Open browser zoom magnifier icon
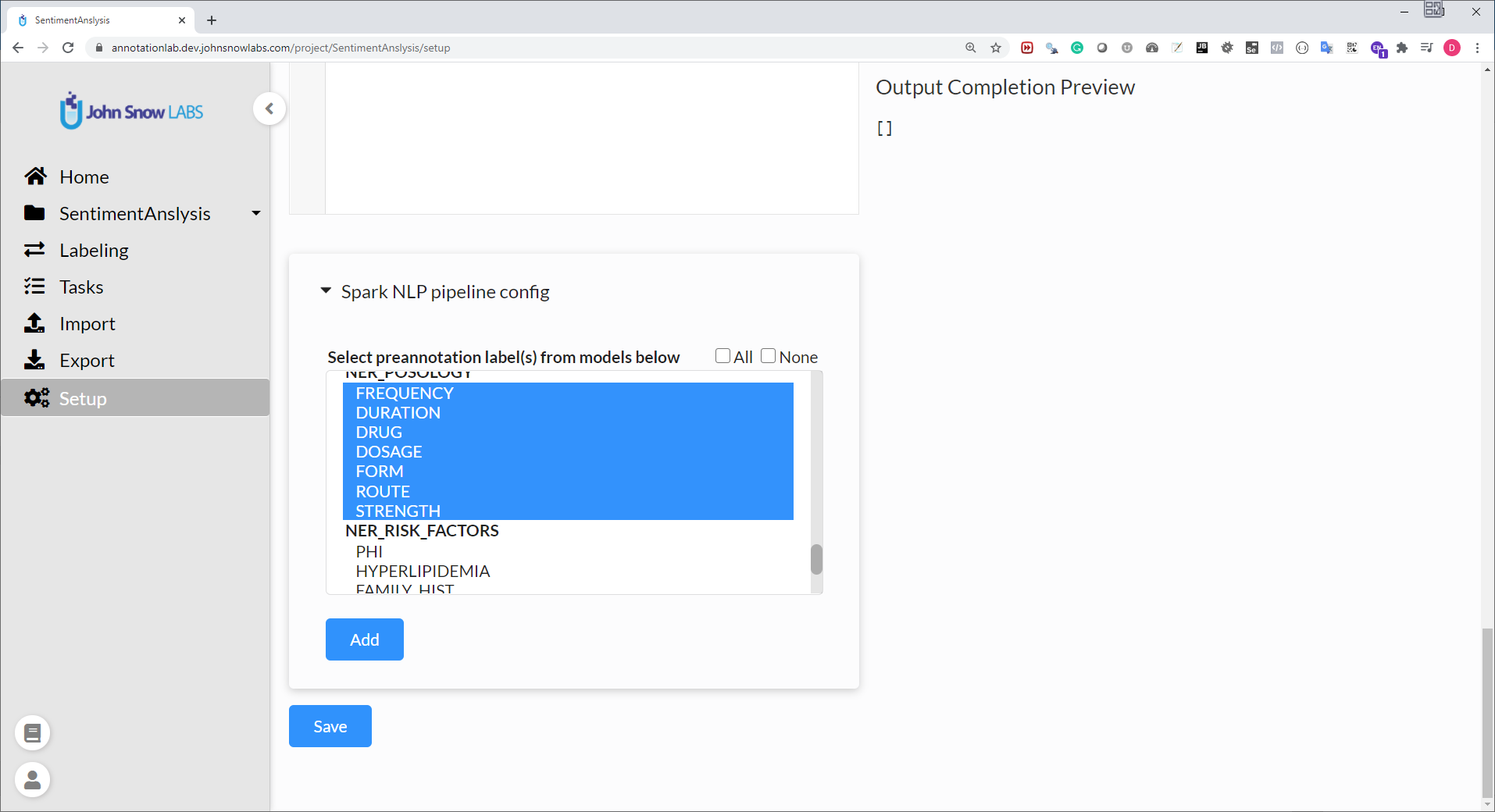The height and width of the screenshot is (812, 1495). click(971, 48)
